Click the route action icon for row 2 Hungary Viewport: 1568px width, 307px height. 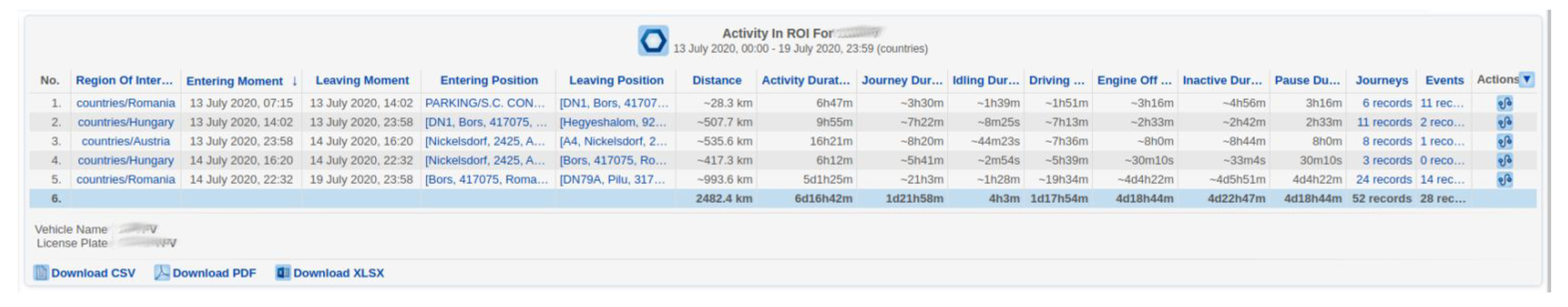point(1504,122)
